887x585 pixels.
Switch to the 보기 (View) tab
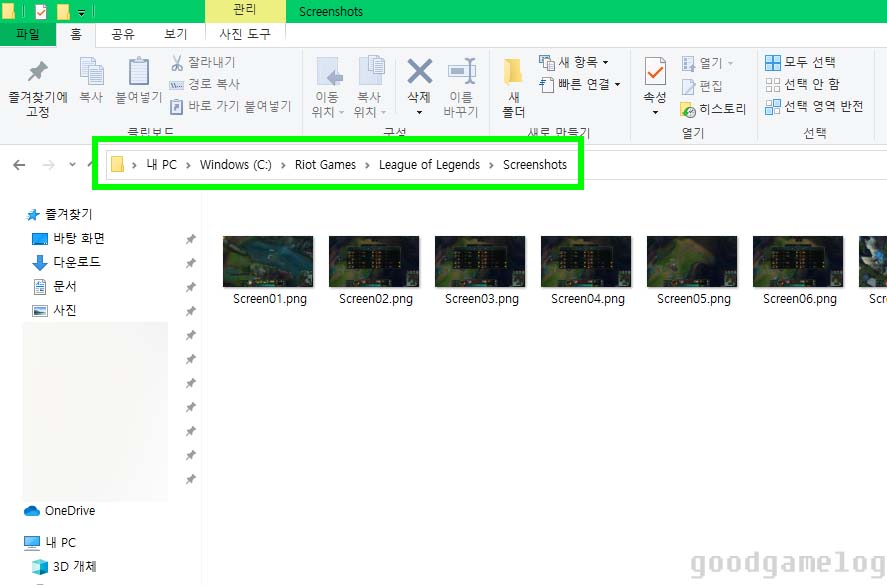[175, 35]
